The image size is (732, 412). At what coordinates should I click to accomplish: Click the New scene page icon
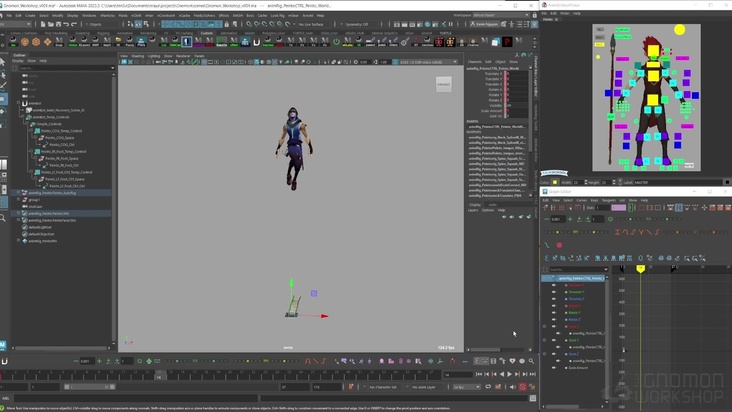pyautogui.click(x=42, y=24)
